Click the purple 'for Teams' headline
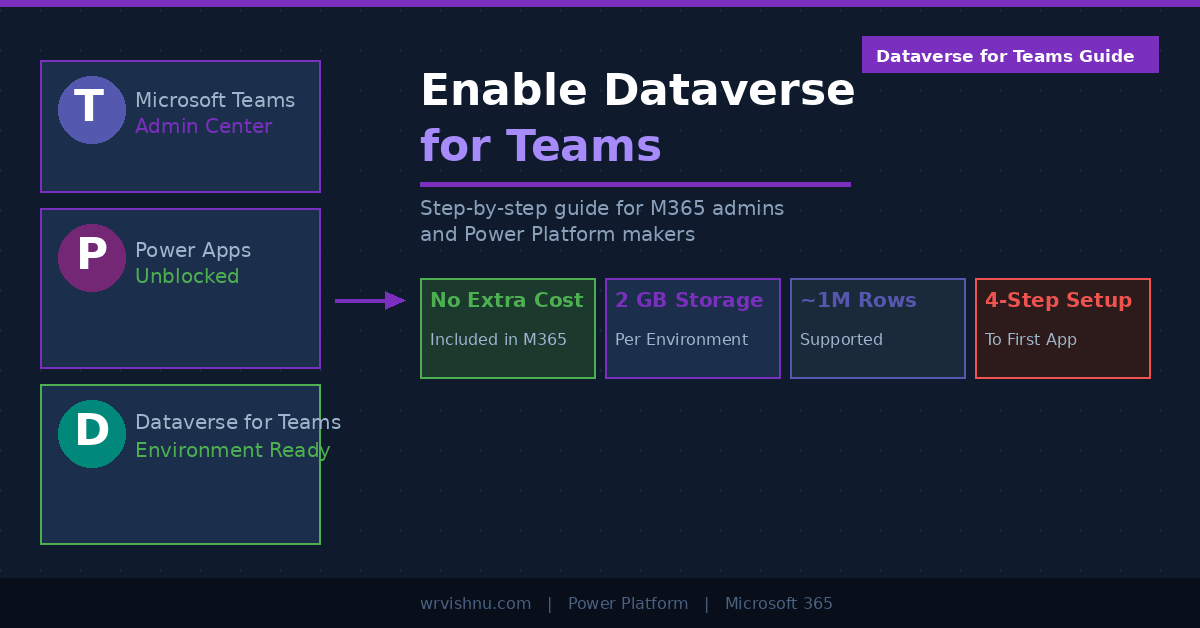The width and height of the screenshot is (1200, 628). [x=541, y=146]
